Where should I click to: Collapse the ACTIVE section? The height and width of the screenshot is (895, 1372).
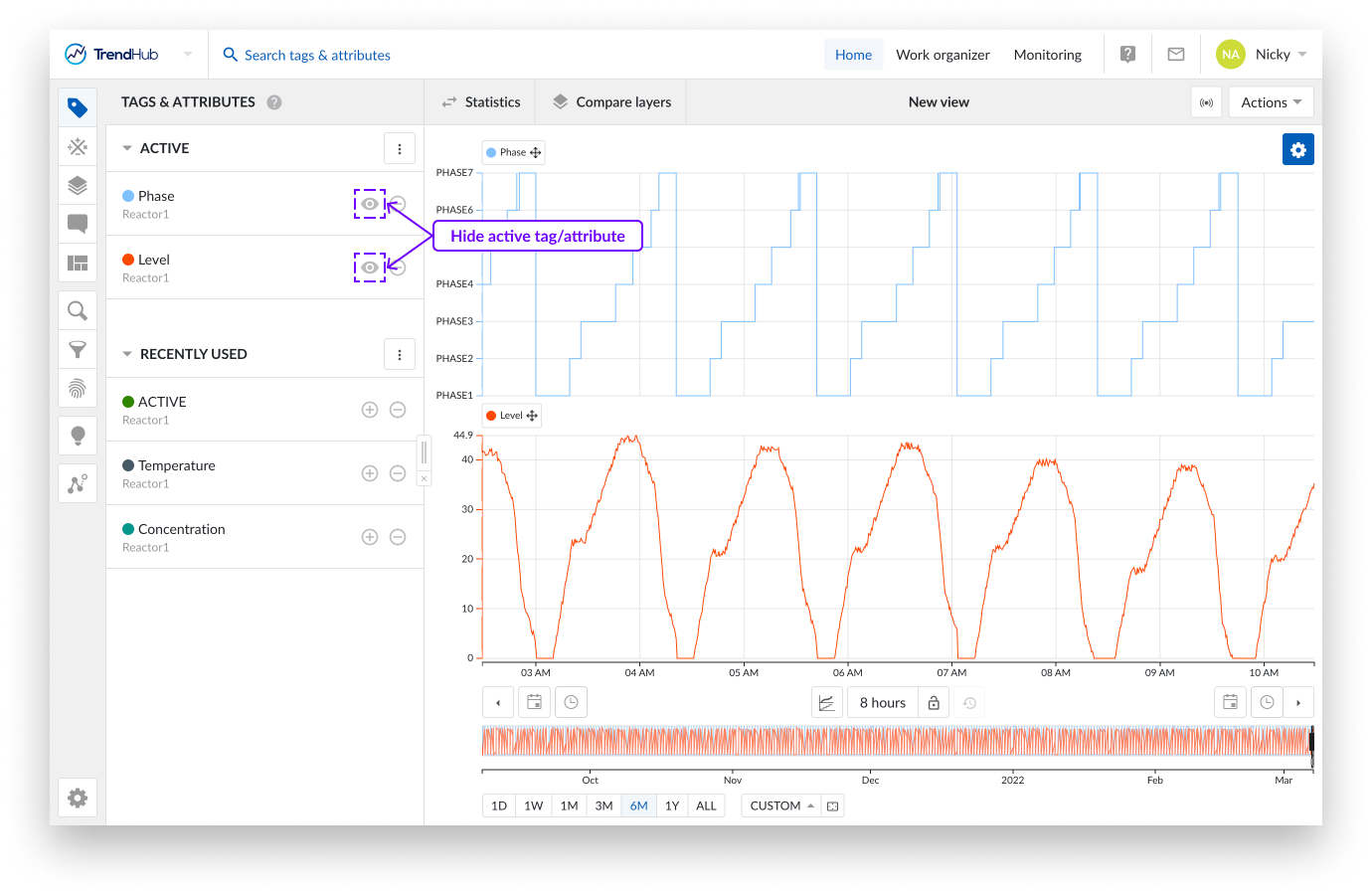(x=127, y=148)
